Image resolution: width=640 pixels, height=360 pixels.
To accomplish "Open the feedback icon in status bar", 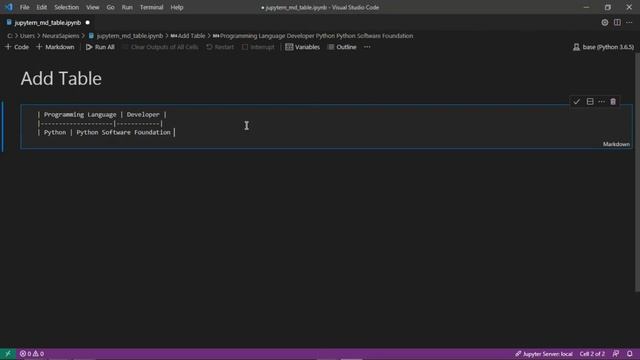I will pyautogui.click(x=616, y=354).
